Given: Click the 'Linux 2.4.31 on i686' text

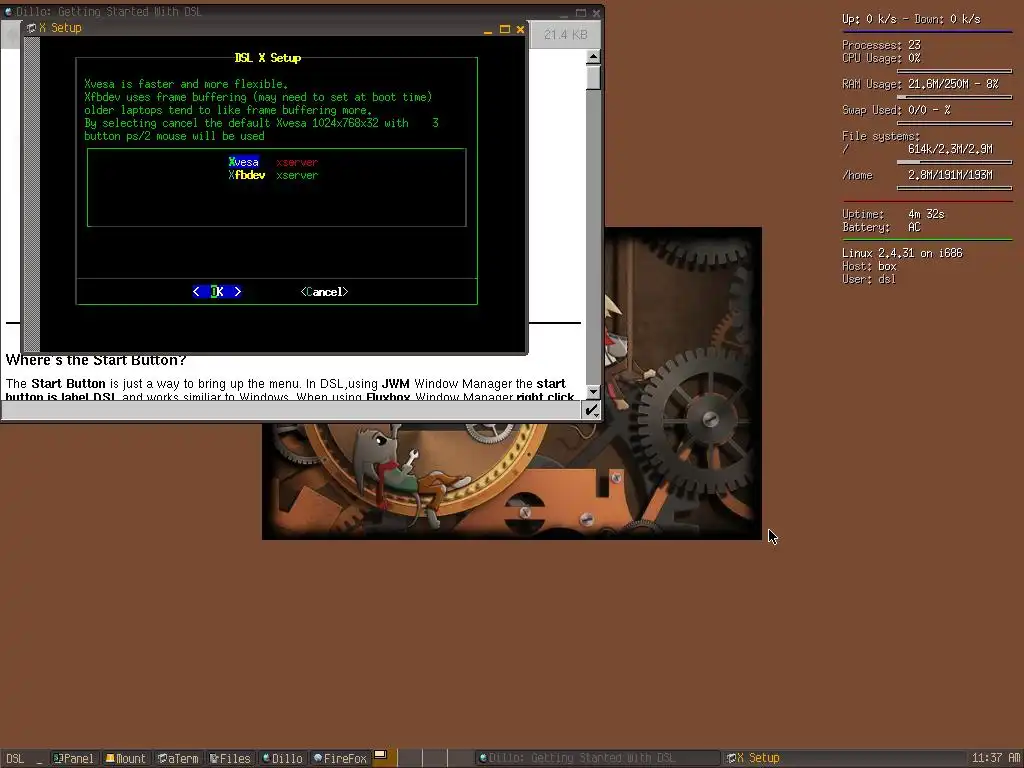Looking at the screenshot, I should (902, 253).
